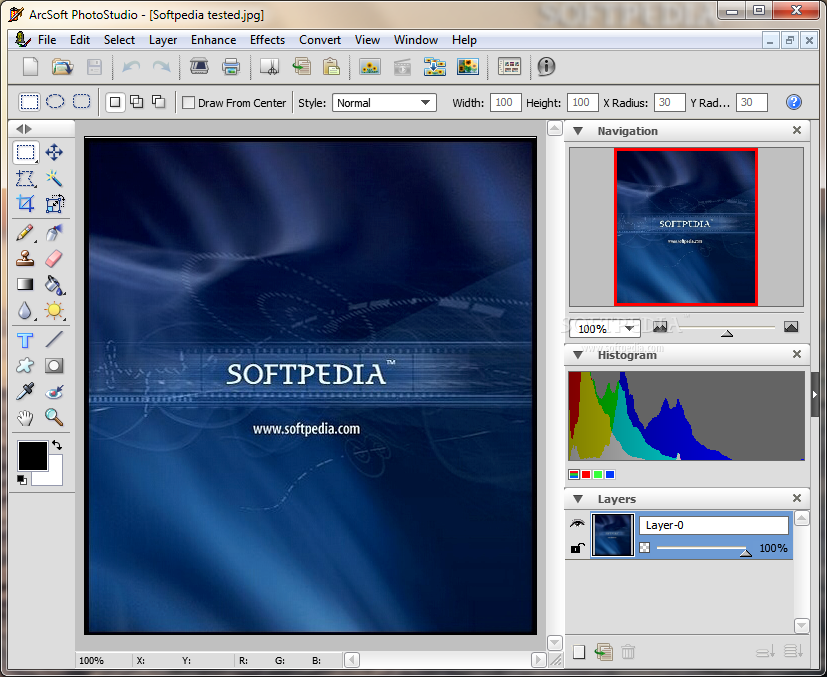The image size is (827, 677).
Task: Open the File menu
Action: 47,40
